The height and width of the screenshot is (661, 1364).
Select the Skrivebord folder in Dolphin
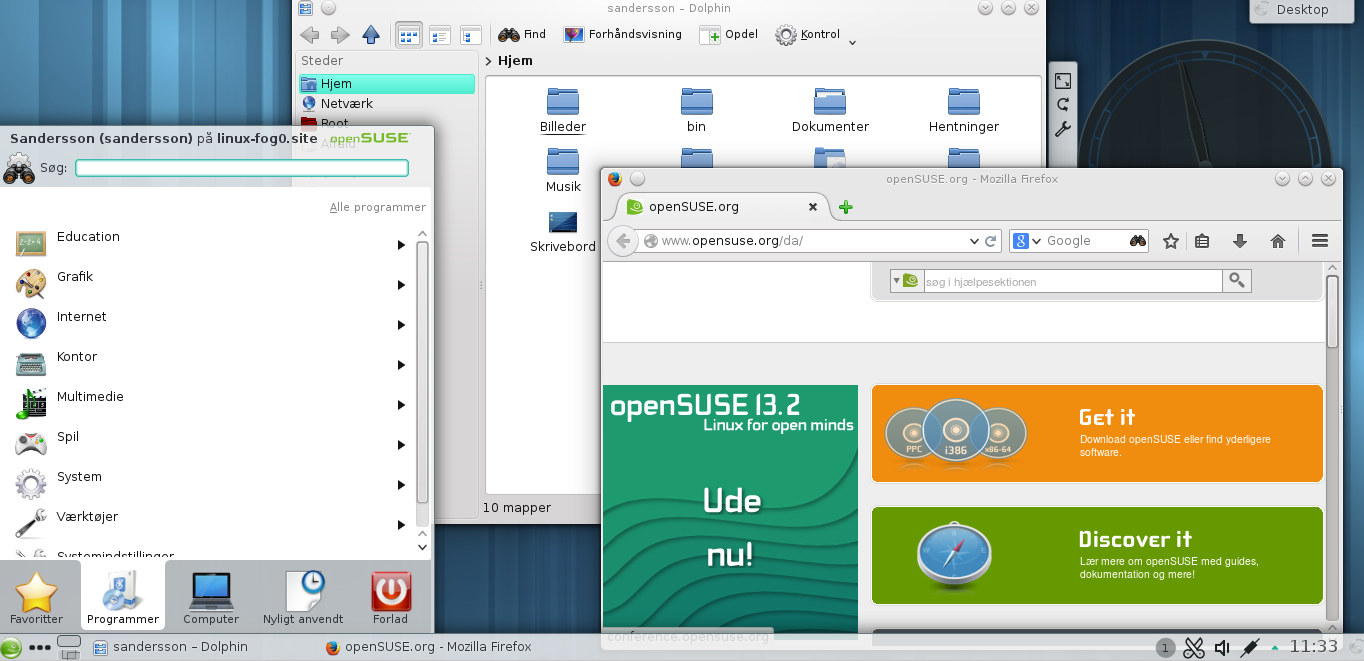[x=563, y=231]
